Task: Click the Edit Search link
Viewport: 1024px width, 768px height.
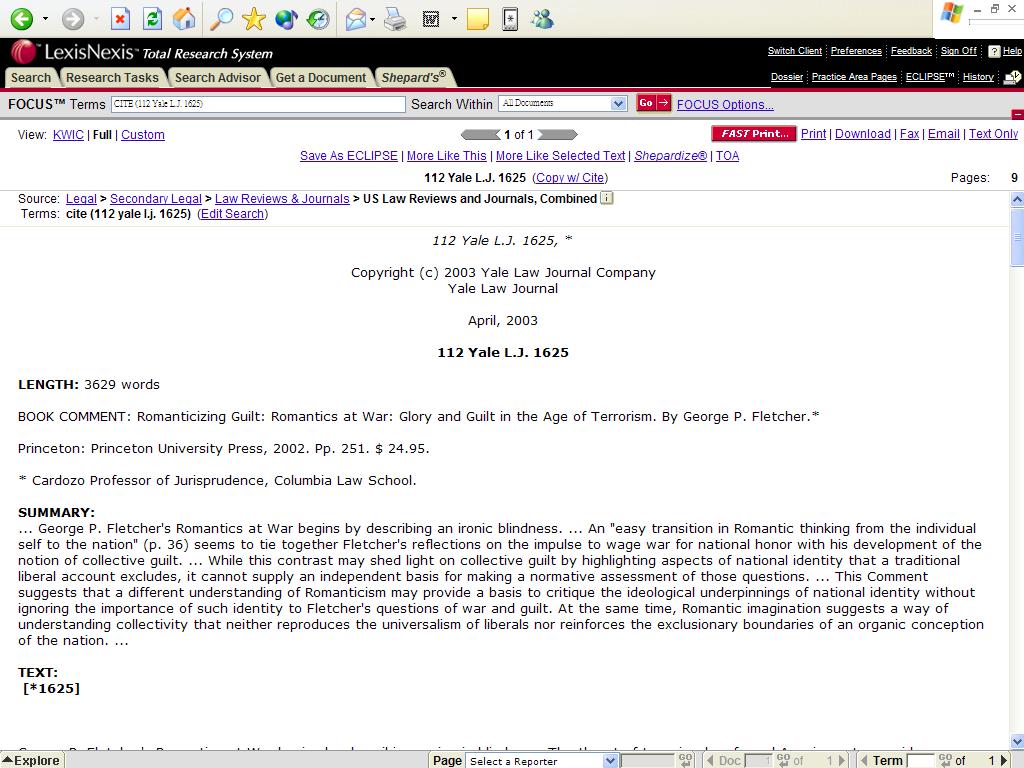Action: [x=232, y=214]
